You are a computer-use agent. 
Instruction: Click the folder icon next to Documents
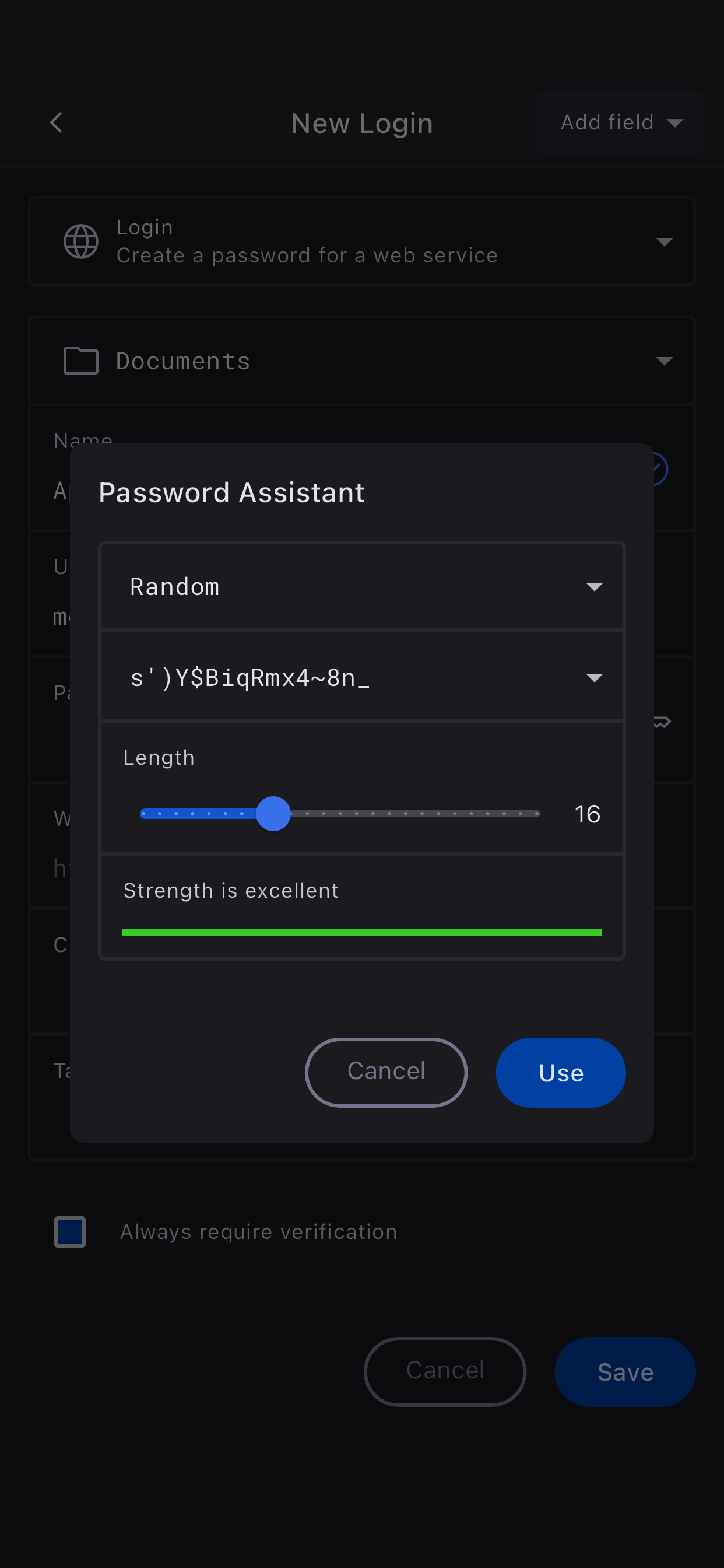(x=81, y=360)
